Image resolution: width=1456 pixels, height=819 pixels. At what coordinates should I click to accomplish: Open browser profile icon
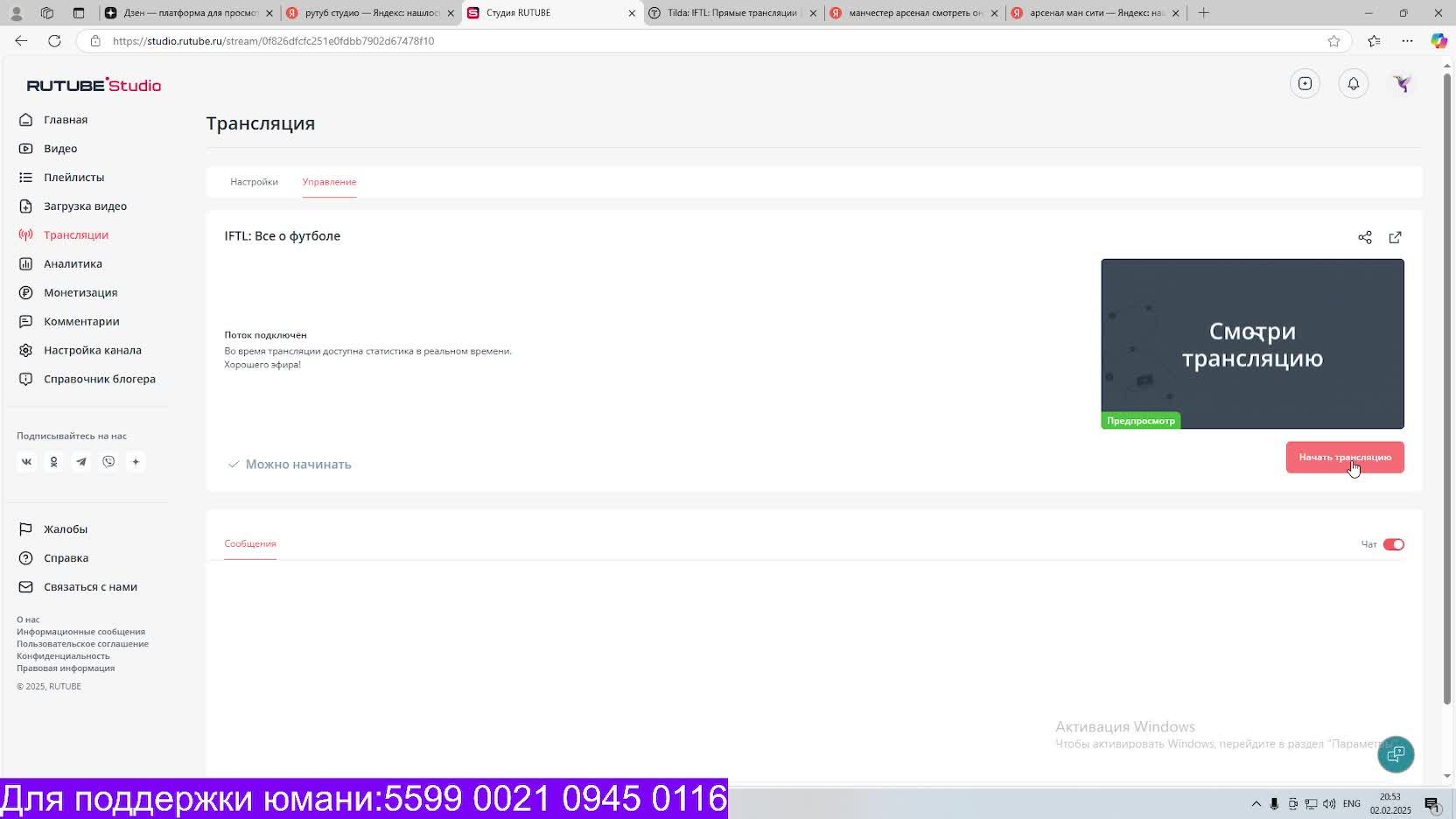pos(16,13)
